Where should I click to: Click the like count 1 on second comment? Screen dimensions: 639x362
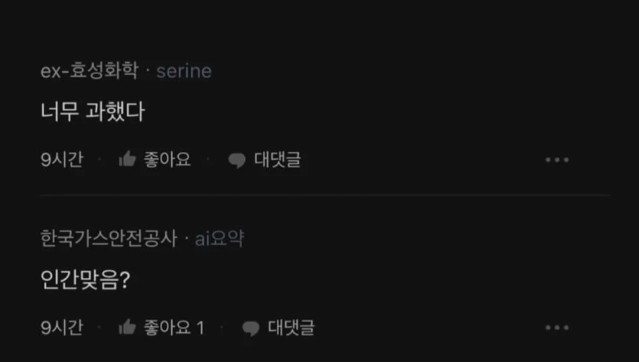pos(200,327)
